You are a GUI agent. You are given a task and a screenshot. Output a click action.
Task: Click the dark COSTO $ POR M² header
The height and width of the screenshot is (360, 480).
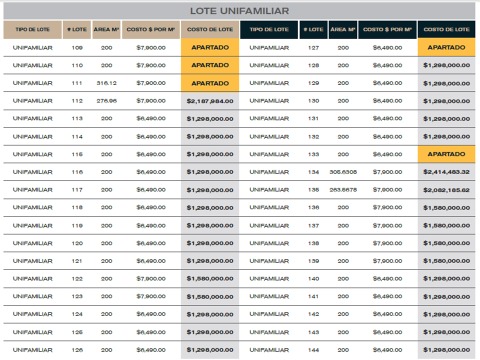(x=387, y=29)
